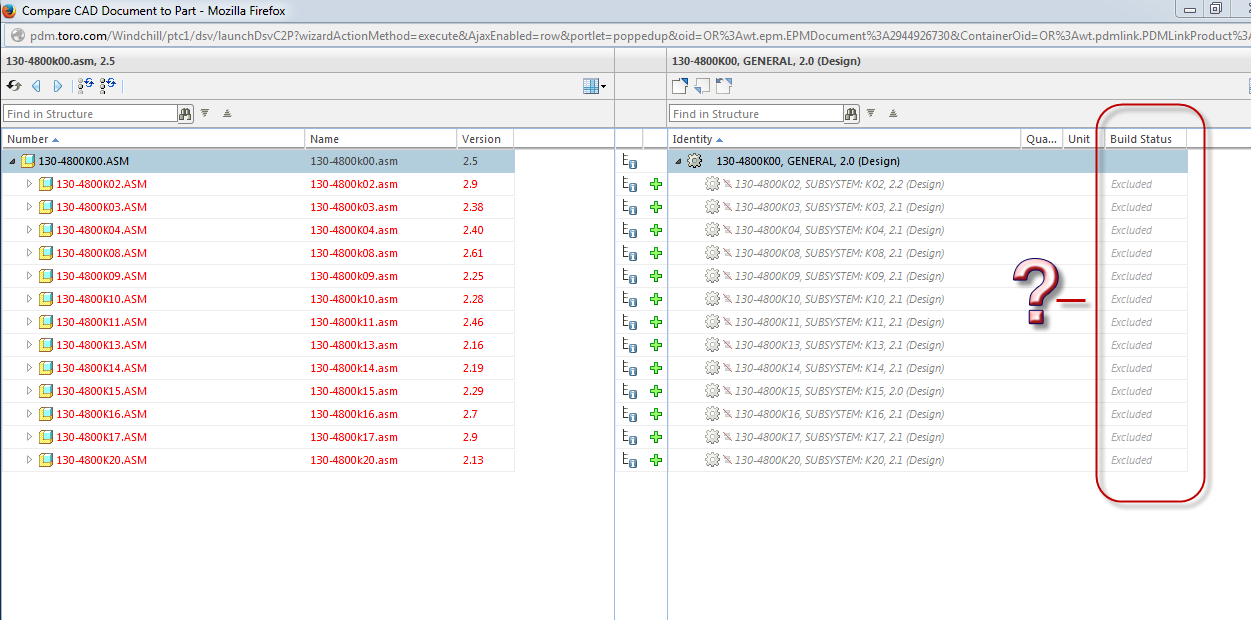The width and height of the screenshot is (1251, 620).
Task: Open the table view dropdown icon
Action: point(595,86)
